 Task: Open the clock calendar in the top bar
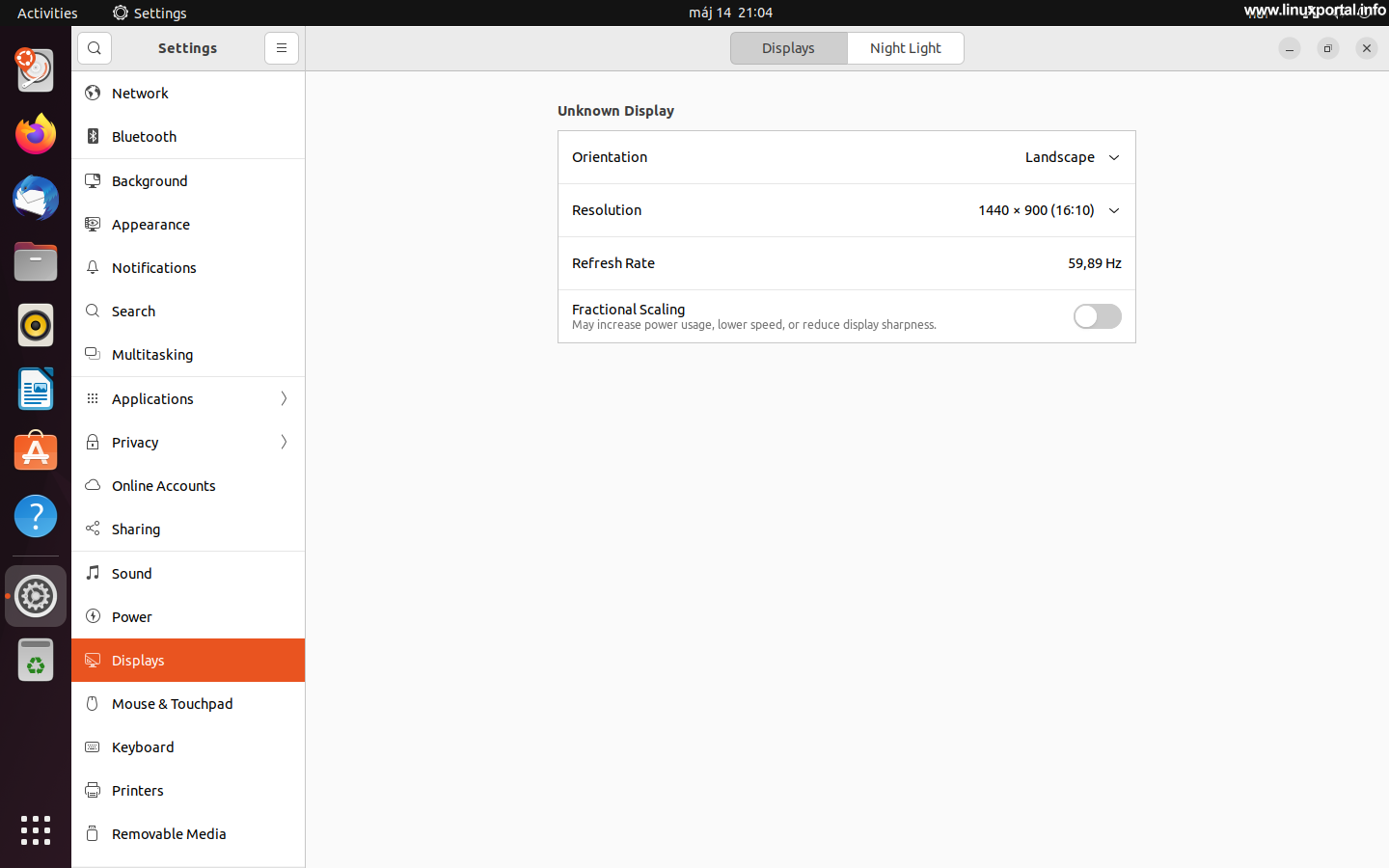pyautogui.click(x=731, y=13)
